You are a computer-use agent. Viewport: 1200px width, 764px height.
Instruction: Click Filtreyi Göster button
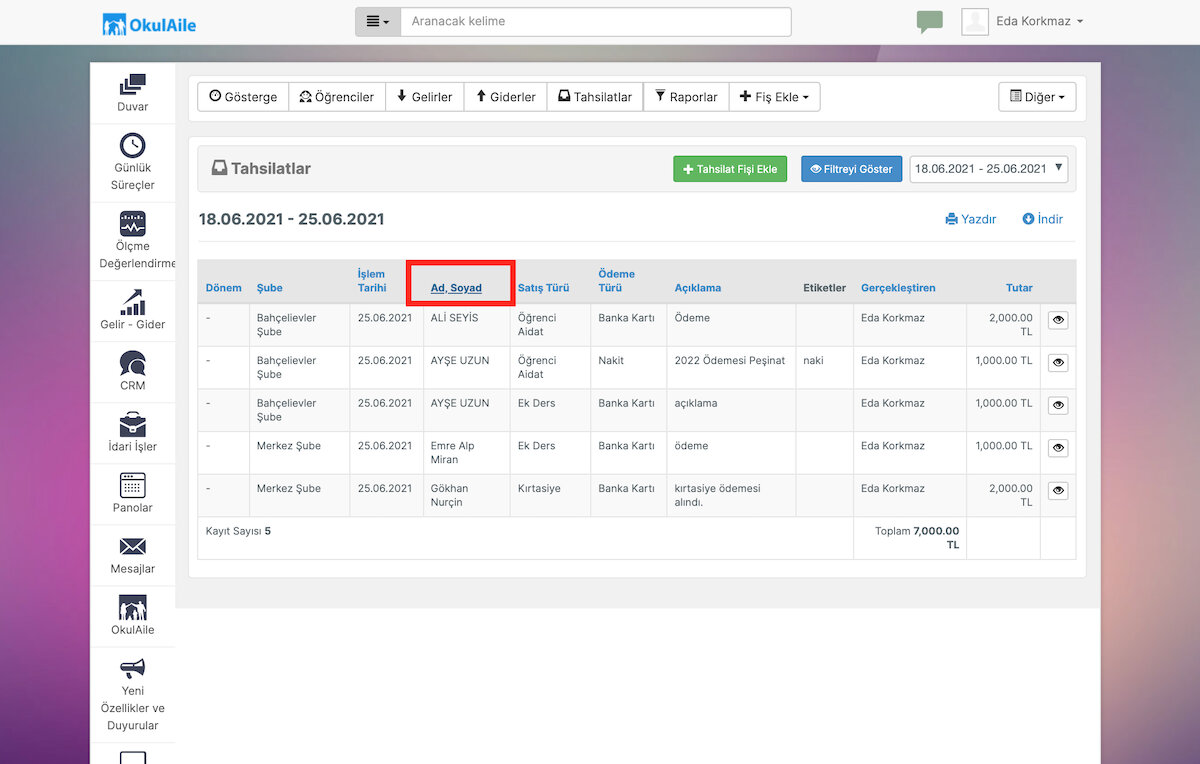pyautogui.click(x=852, y=169)
